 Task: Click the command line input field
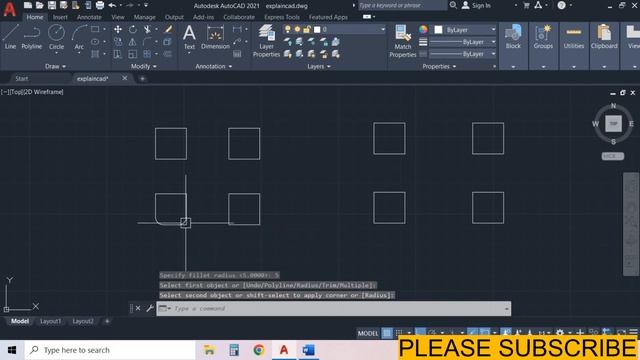click(333, 308)
